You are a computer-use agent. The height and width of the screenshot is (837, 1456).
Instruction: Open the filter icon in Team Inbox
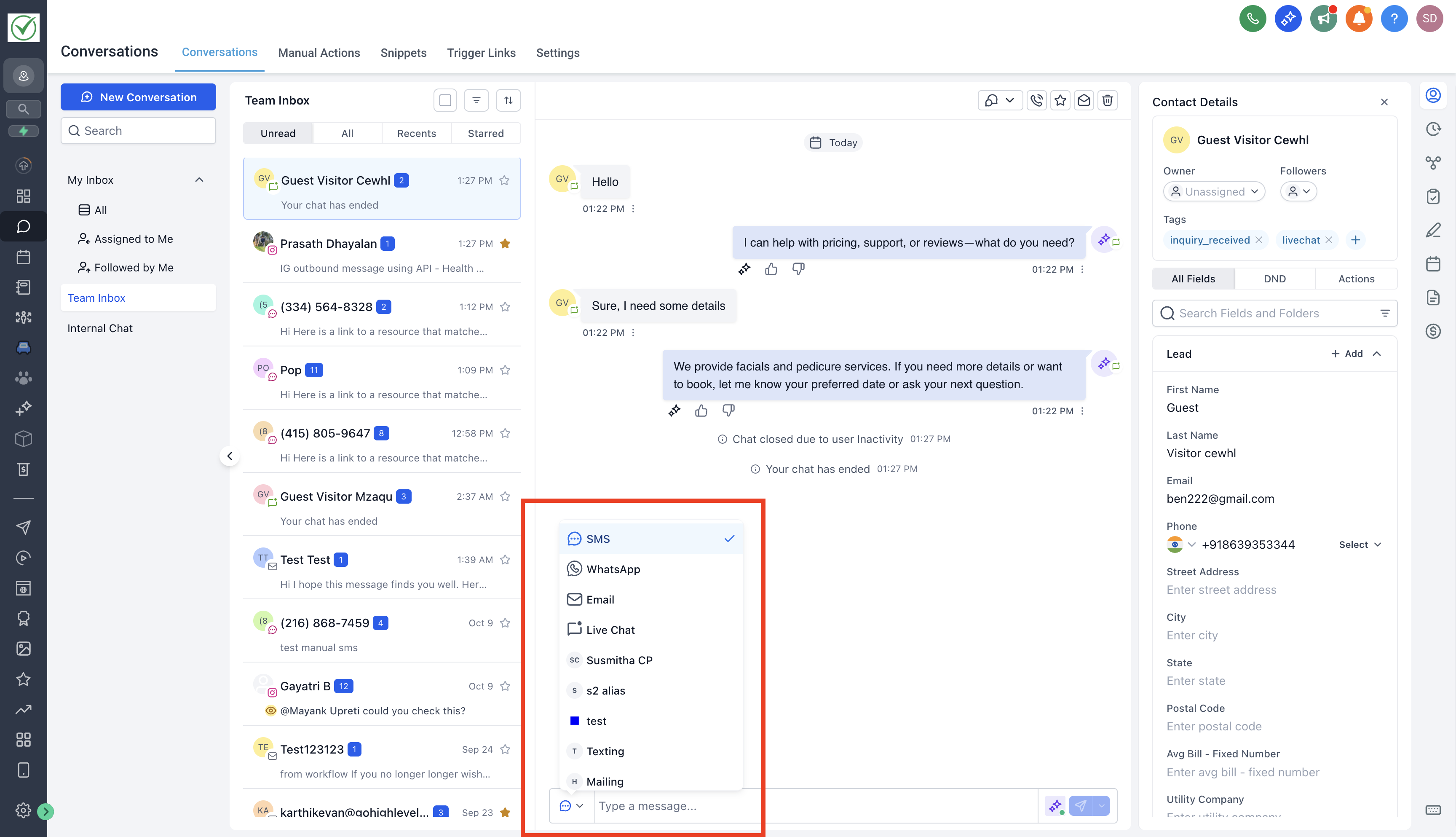tap(476, 101)
